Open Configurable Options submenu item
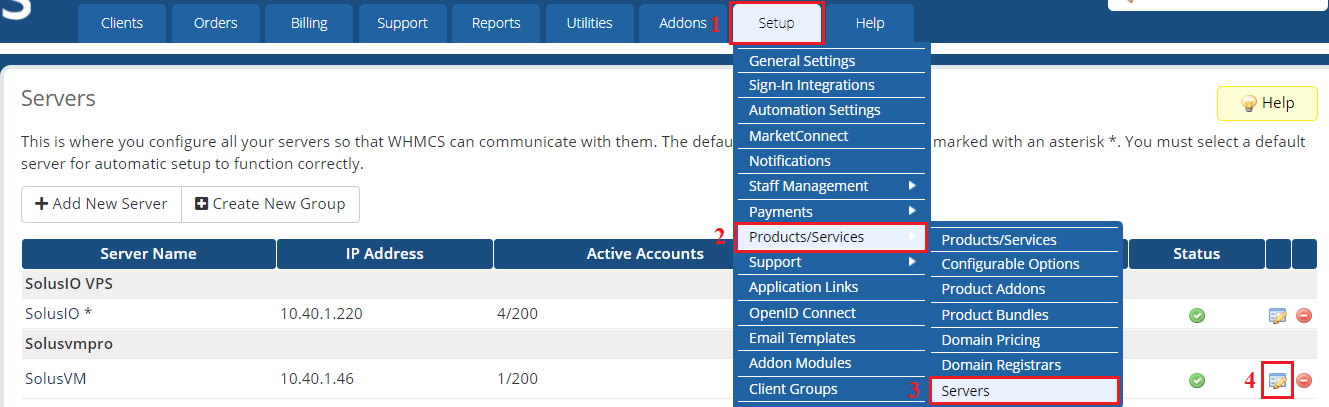This screenshot has height=407, width=1329. point(1010,264)
